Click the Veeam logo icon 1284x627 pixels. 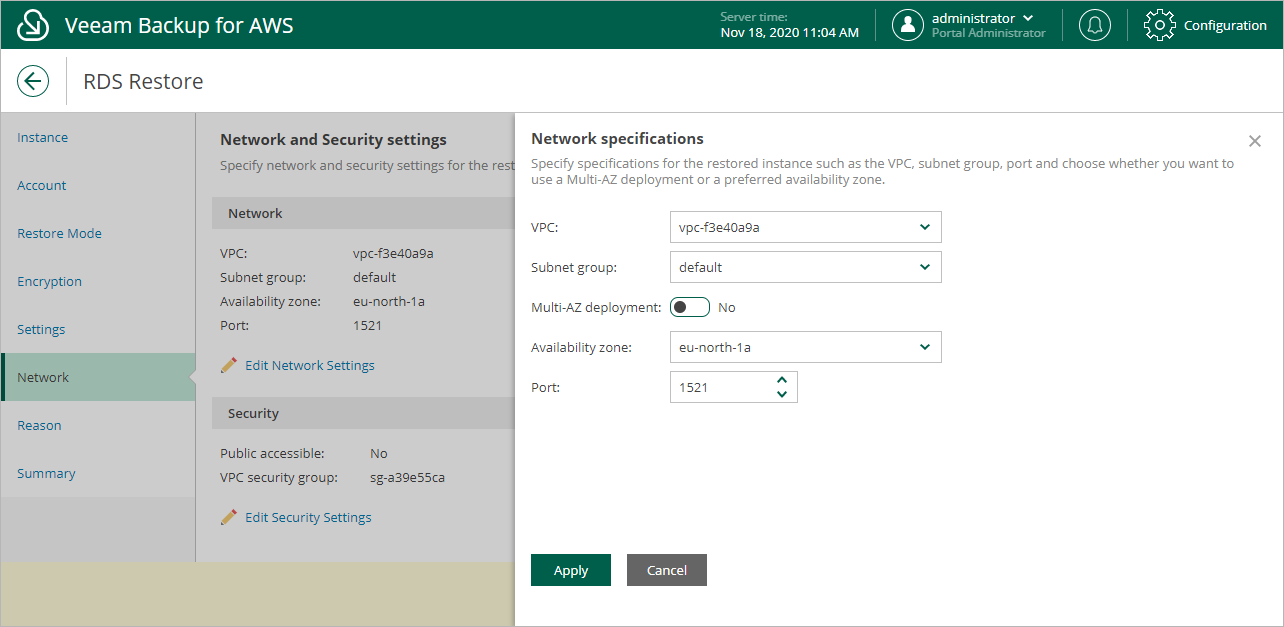pos(33,25)
